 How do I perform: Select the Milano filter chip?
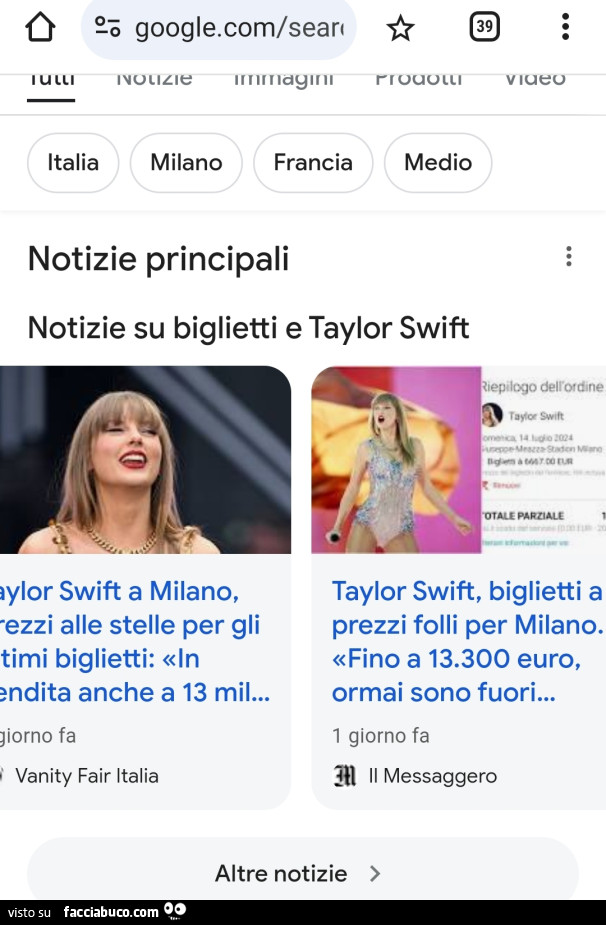[x=186, y=162]
